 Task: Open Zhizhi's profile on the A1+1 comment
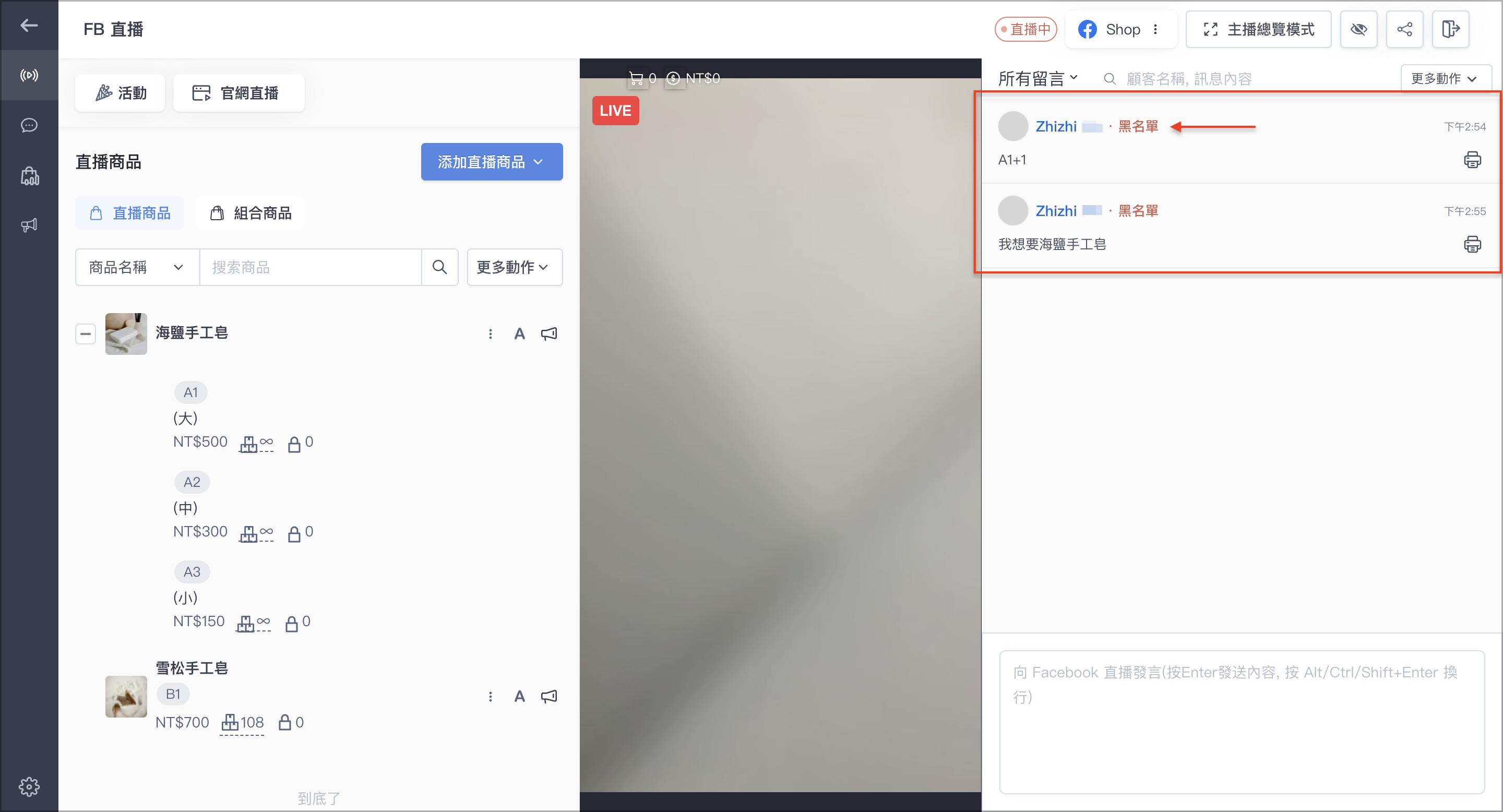click(x=1055, y=127)
